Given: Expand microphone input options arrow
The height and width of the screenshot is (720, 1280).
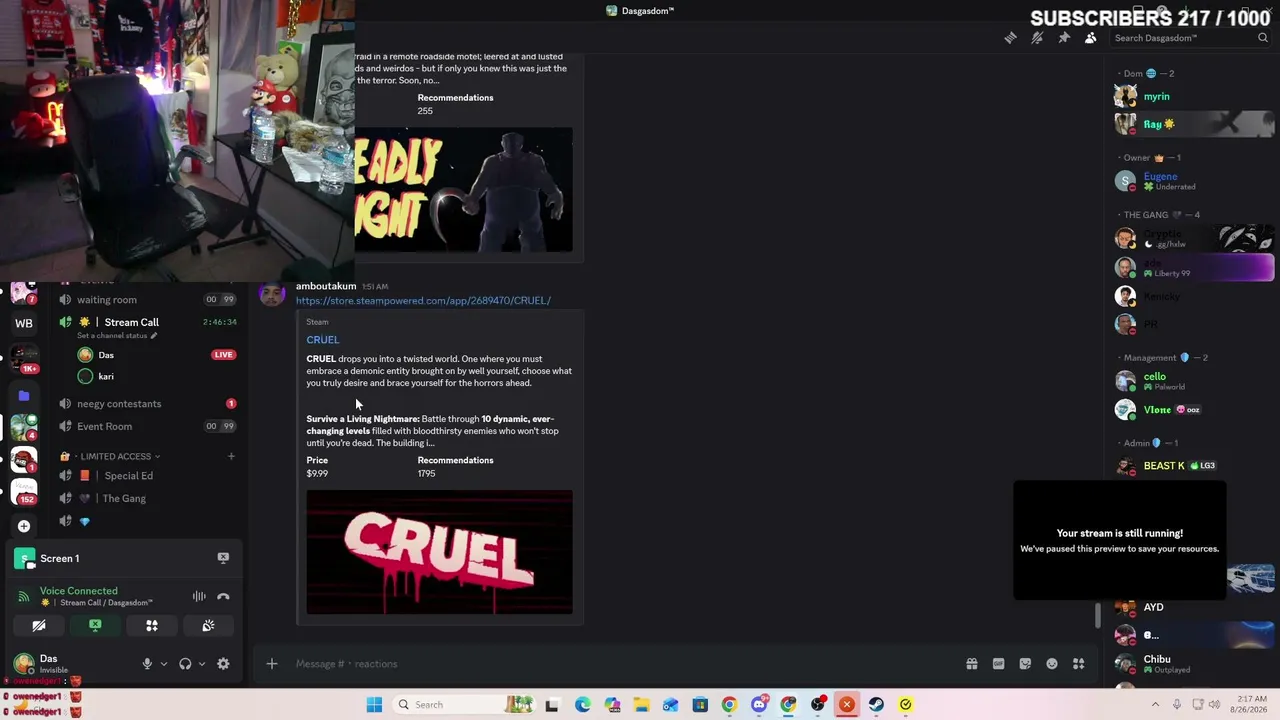Looking at the screenshot, I should click(x=164, y=664).
